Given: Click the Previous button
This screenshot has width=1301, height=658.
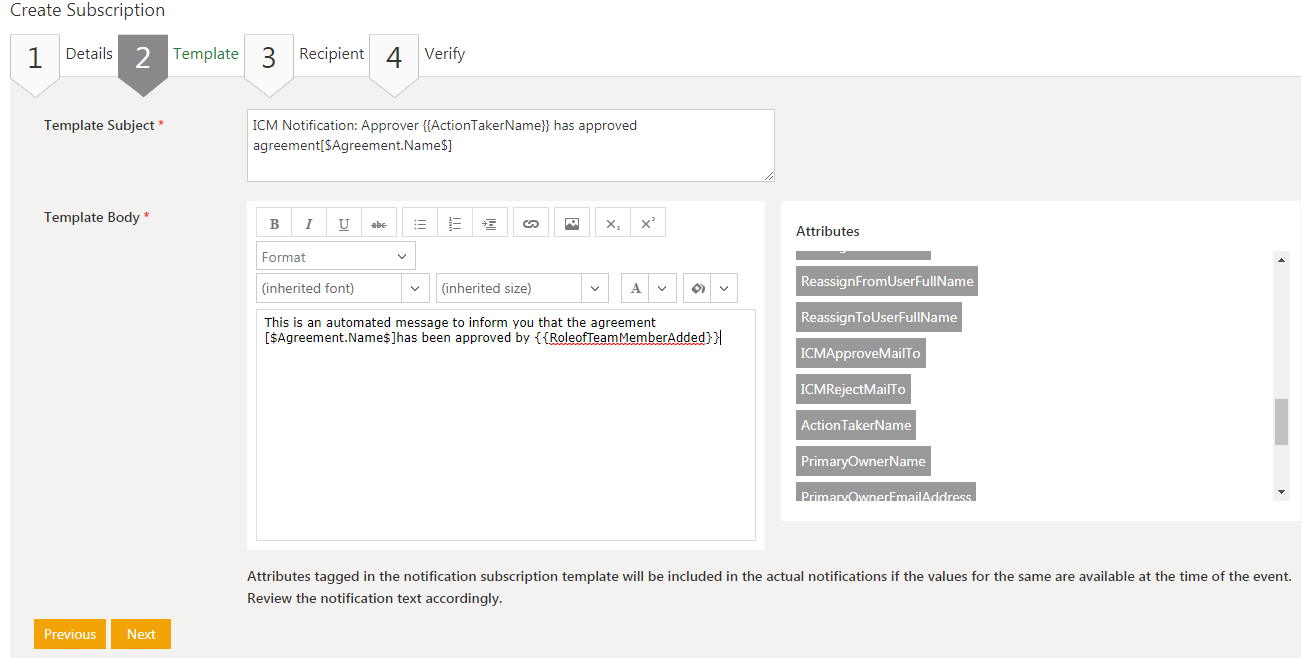Looking at the screenshot, I should tap(69, 633).
